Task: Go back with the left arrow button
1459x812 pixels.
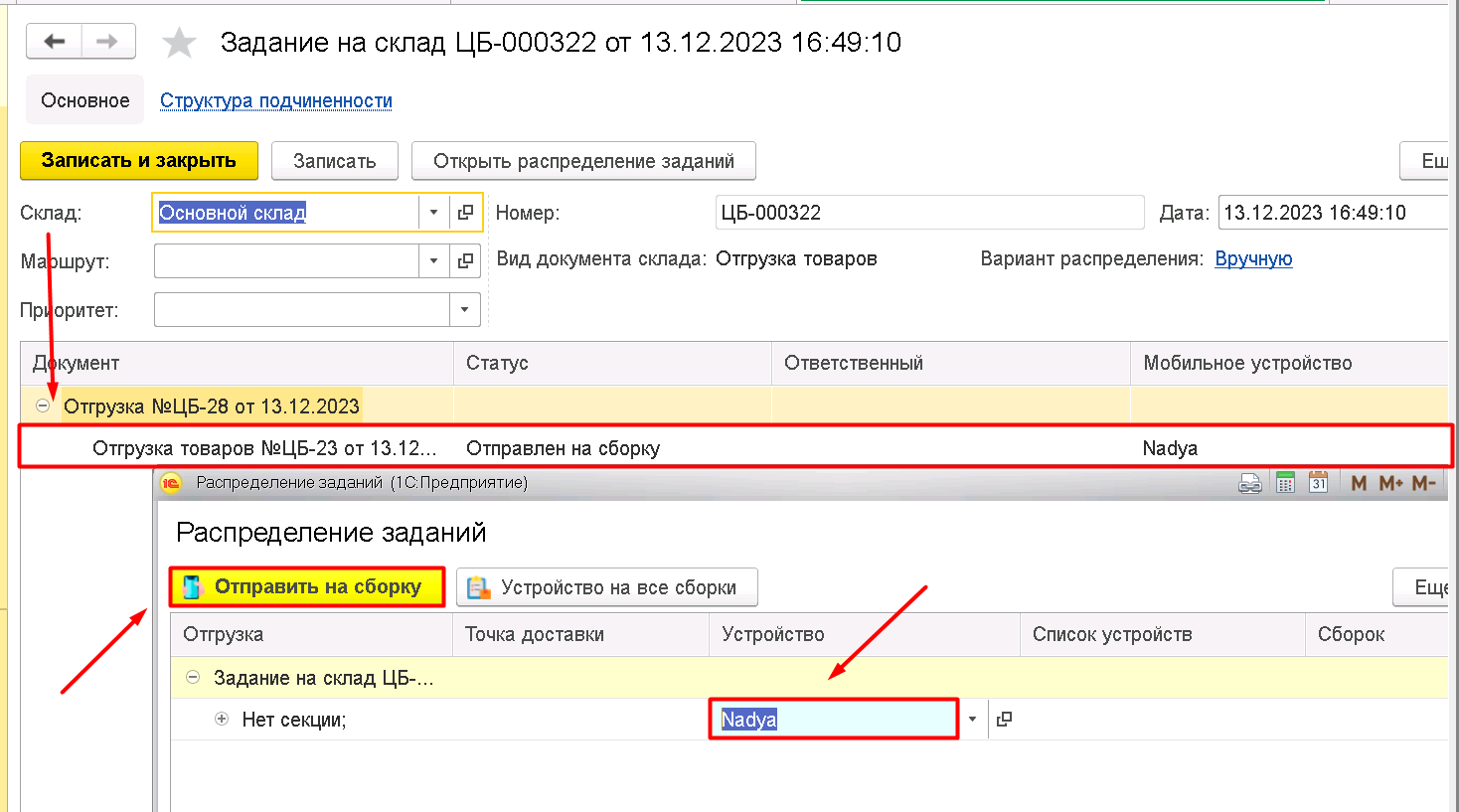Action: tap(54, 42)
